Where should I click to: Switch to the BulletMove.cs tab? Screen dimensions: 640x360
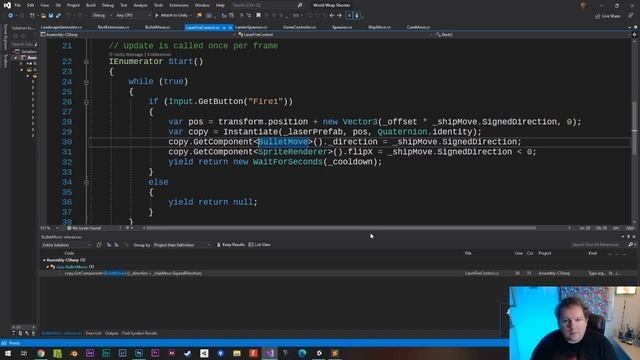158,27
